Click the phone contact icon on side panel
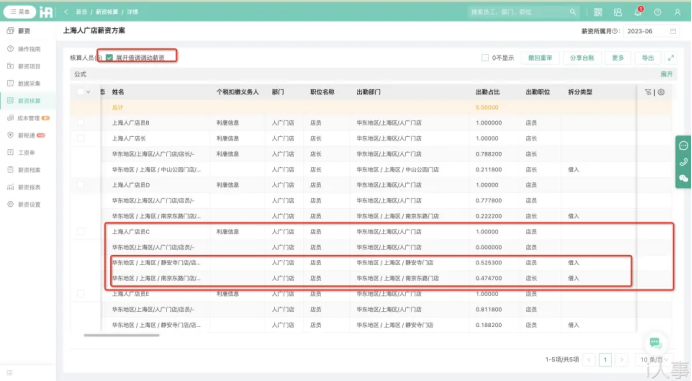Image resolution: width=692 pixels, height=381 pixels. point(683,162)
